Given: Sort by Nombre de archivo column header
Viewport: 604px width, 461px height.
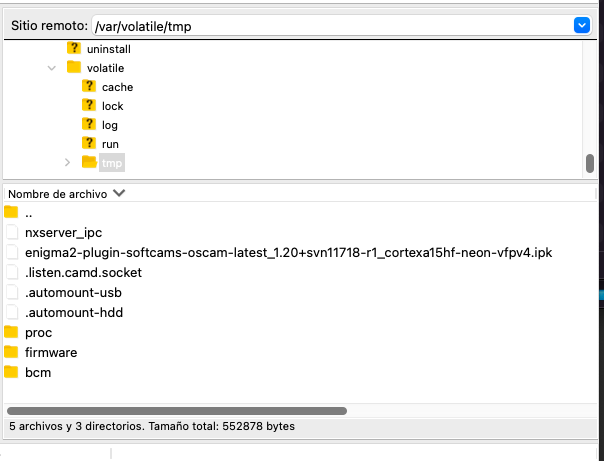Looking at the screenshot, I should 60,193.
